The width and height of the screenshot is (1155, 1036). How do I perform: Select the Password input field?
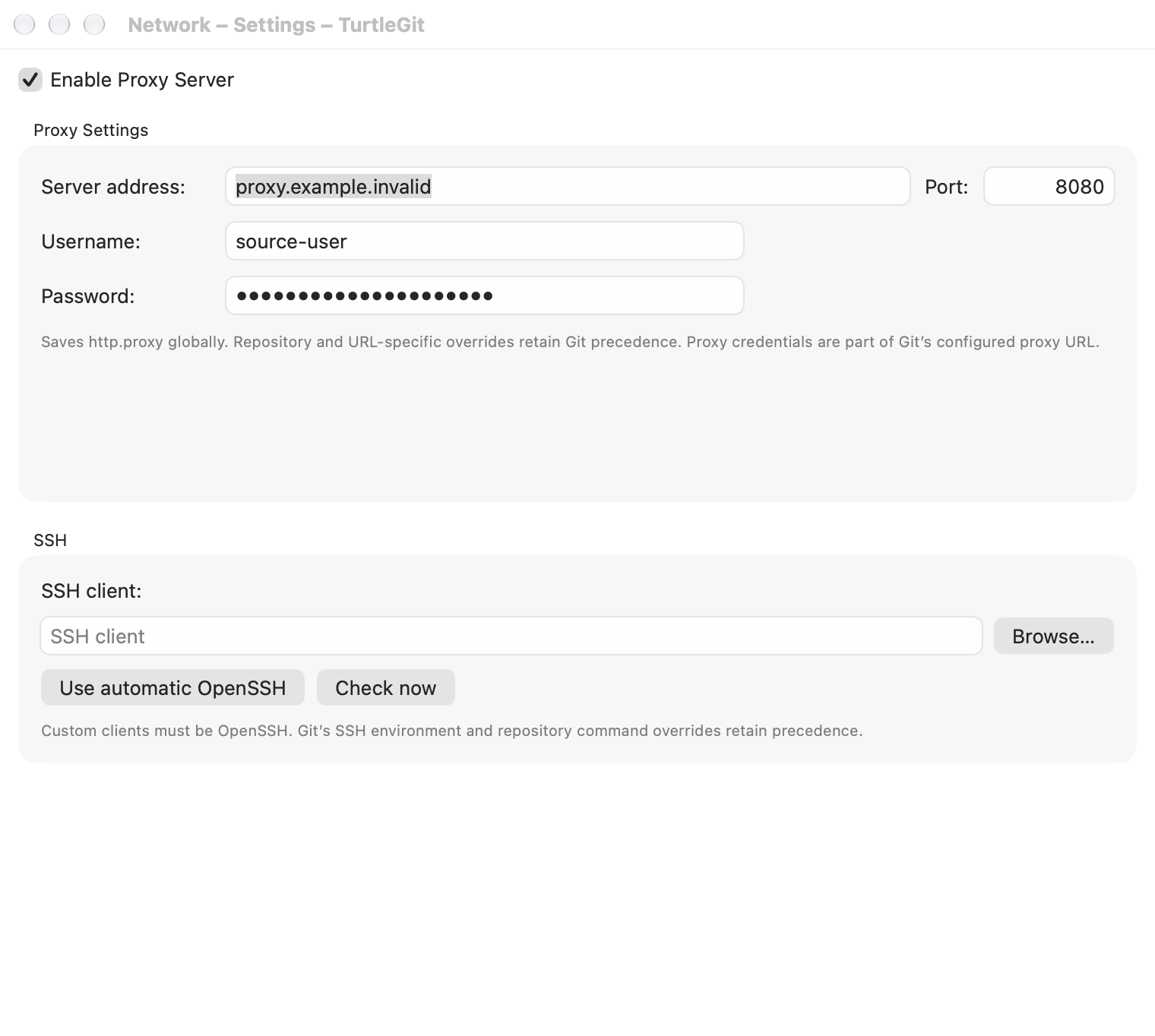pos(484,295)
